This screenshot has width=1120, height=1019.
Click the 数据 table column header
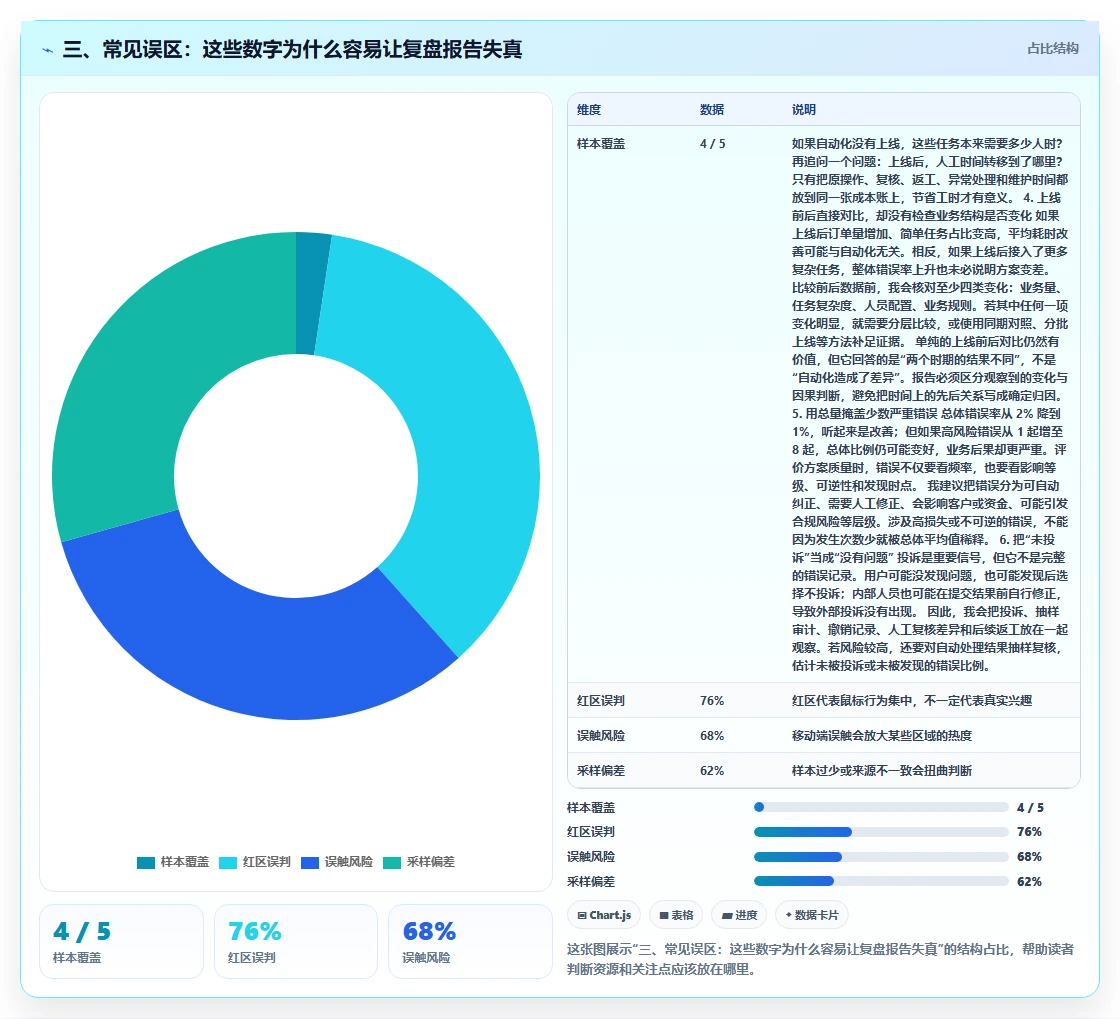712,109
